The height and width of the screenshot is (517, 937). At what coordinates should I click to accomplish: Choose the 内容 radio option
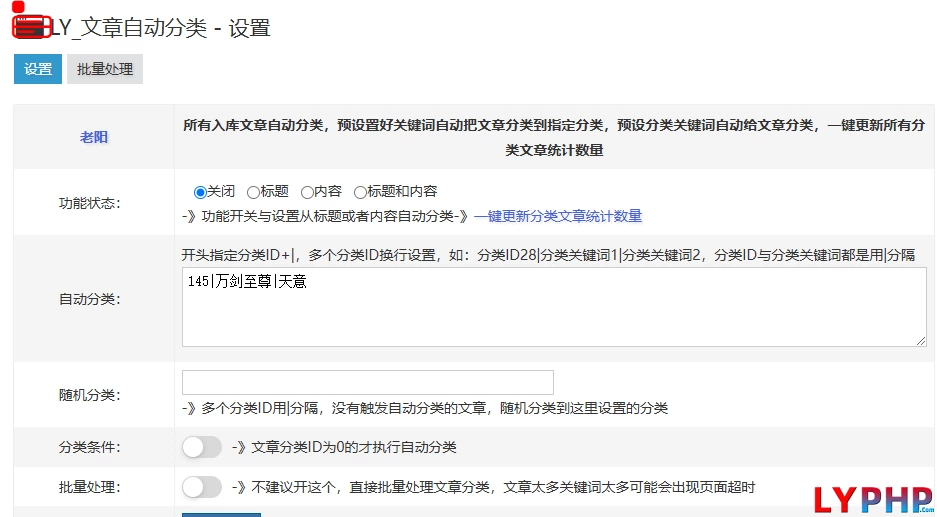click(x=307, y=192)
